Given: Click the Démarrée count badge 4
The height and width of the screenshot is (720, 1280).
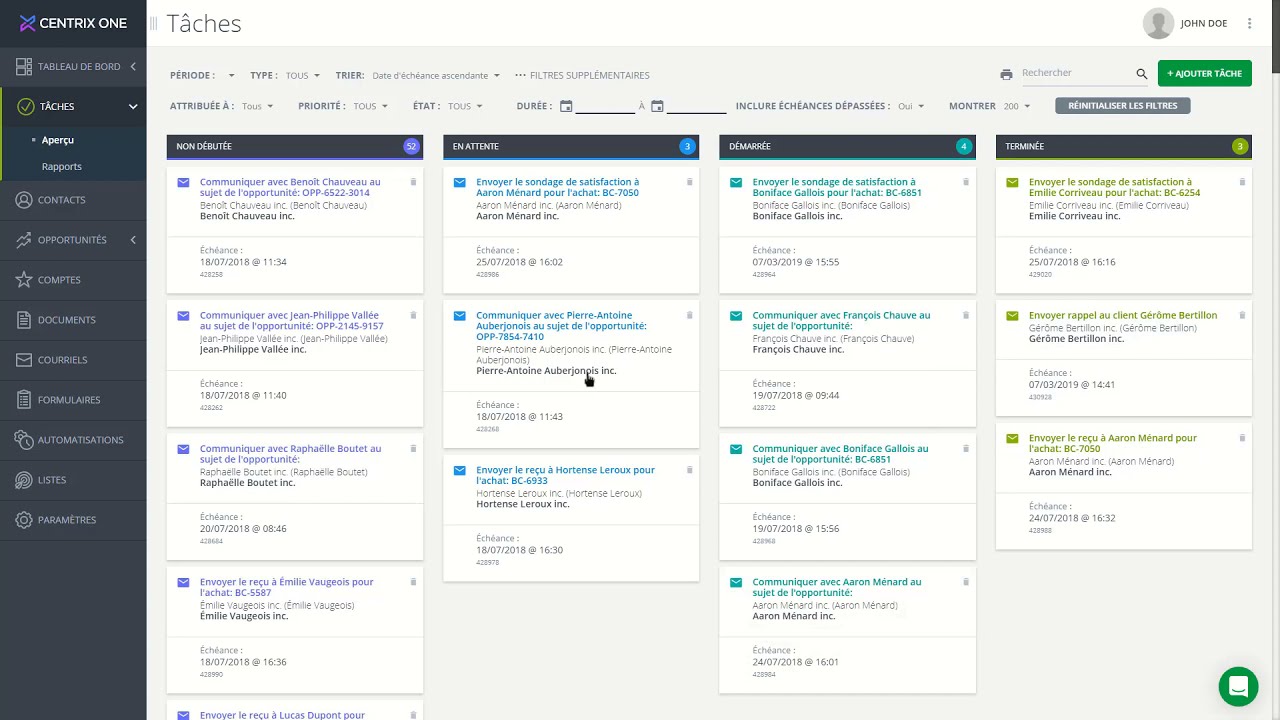Looking at the screenshot, I should [x=964, y=147].
